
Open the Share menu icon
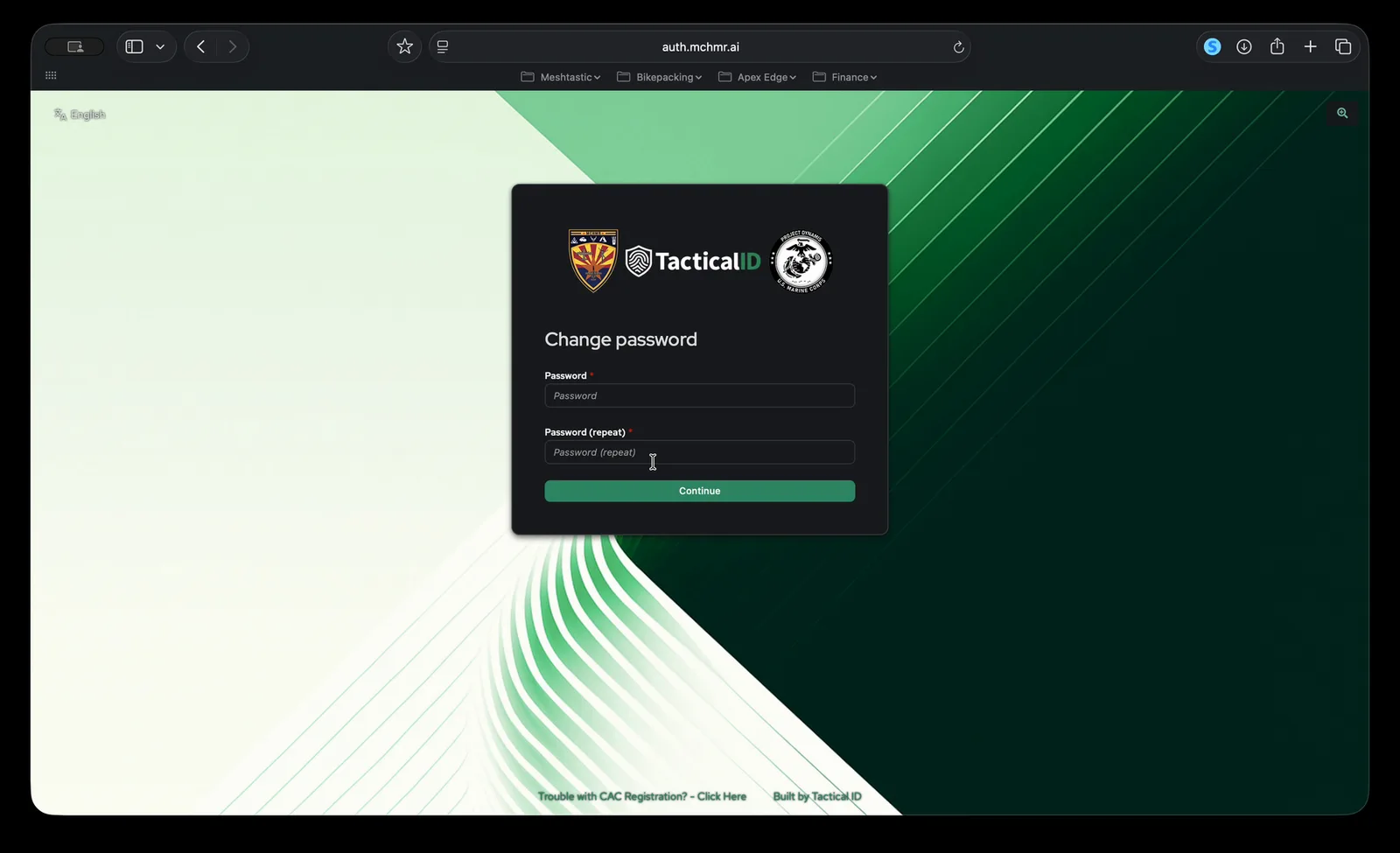[x=1277, y=46]
